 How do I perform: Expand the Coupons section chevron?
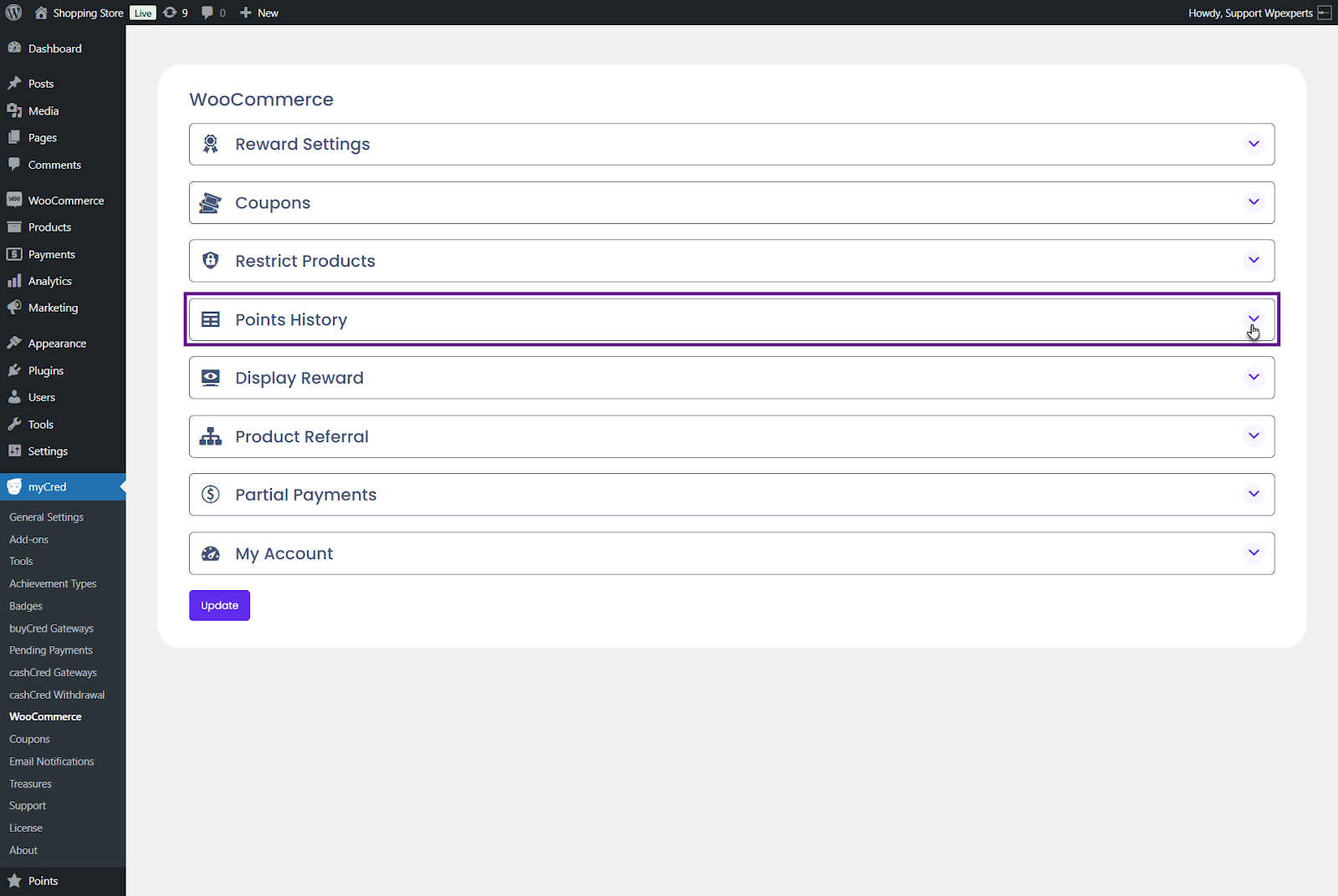point(1254,202)
